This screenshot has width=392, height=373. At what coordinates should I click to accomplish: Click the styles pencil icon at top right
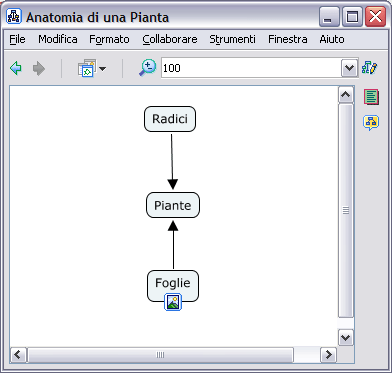pyautogui.click(x=369, y=68)
